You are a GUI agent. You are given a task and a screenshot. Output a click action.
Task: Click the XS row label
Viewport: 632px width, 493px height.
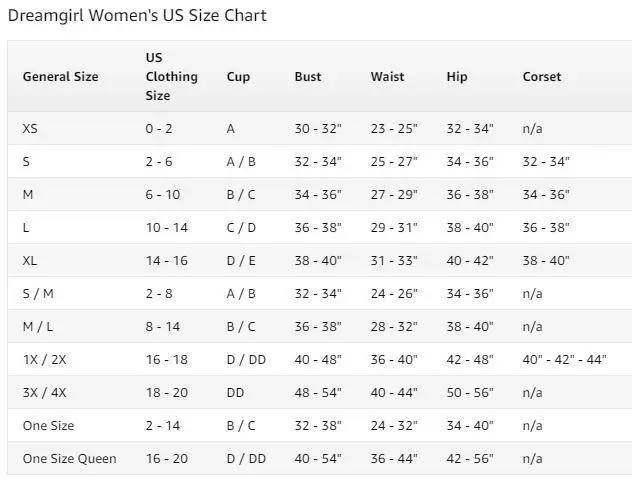(30, 129)
